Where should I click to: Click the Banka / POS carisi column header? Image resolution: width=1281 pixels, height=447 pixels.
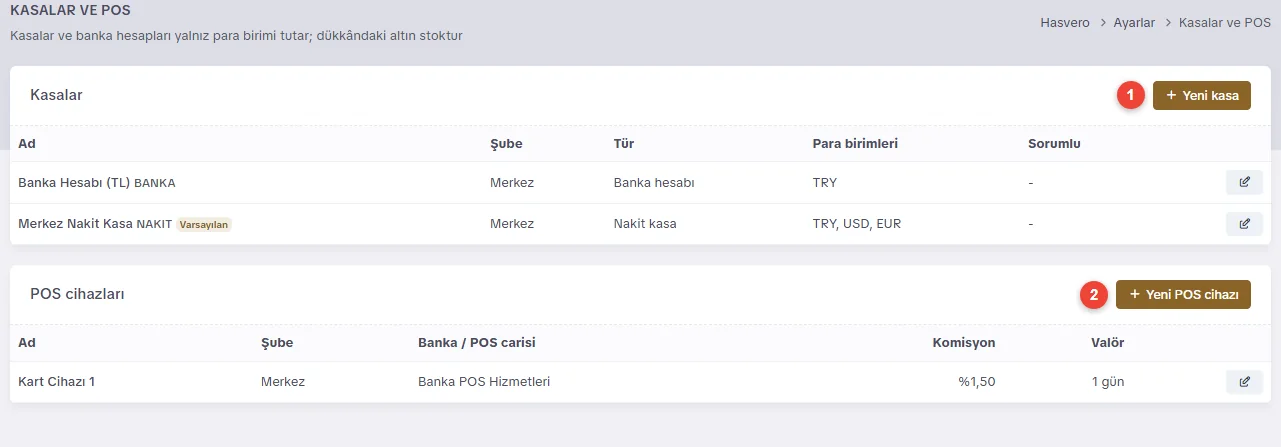pos(477,343)
